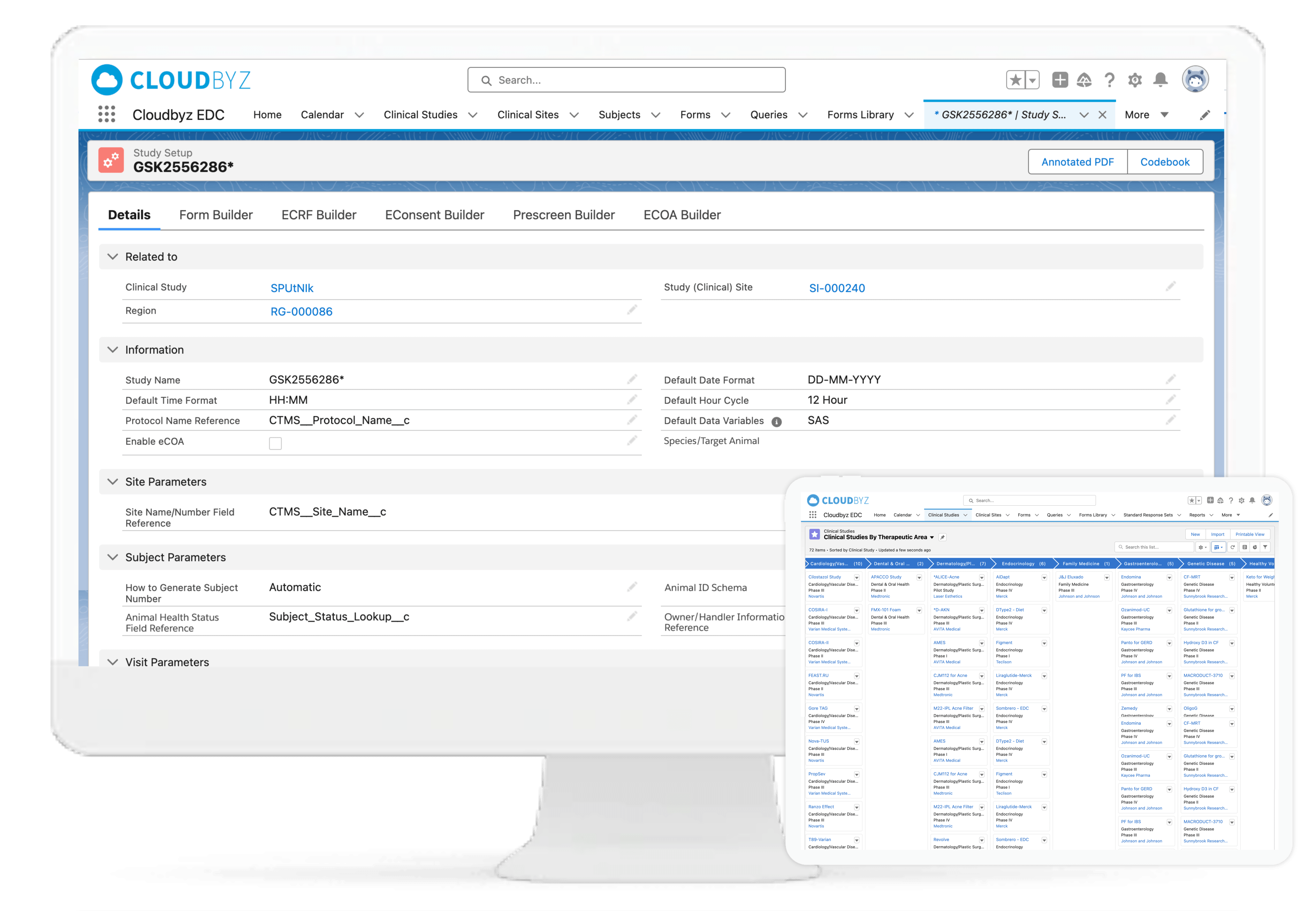Open the notifications bell in main header
Image resolution: width=1316 pixels, height=911 pixels.
tap(1160, 80)
